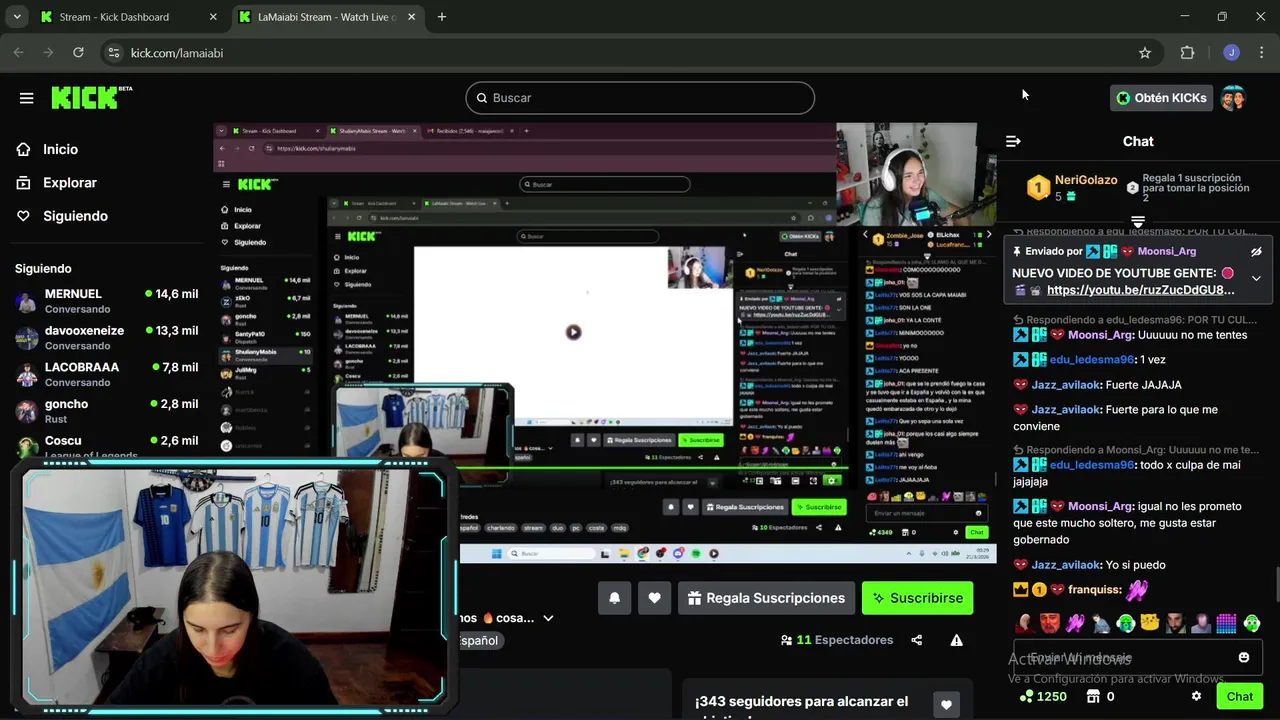Image resolution: width=1280 pixels, height=720 pixels.
Task: Hide the pinned message with the eye icon
Action: click(1256, 252)
